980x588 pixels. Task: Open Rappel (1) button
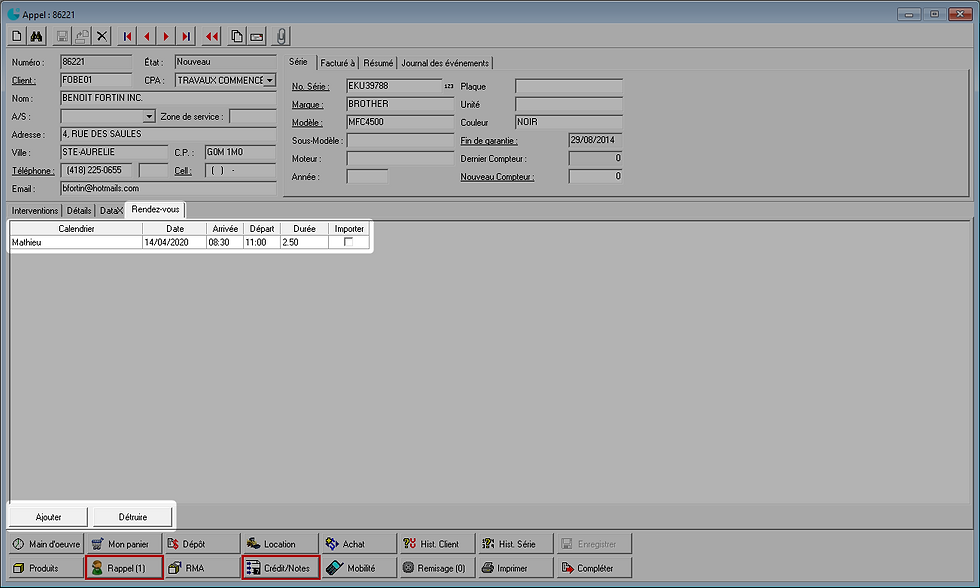coord(124,567)
